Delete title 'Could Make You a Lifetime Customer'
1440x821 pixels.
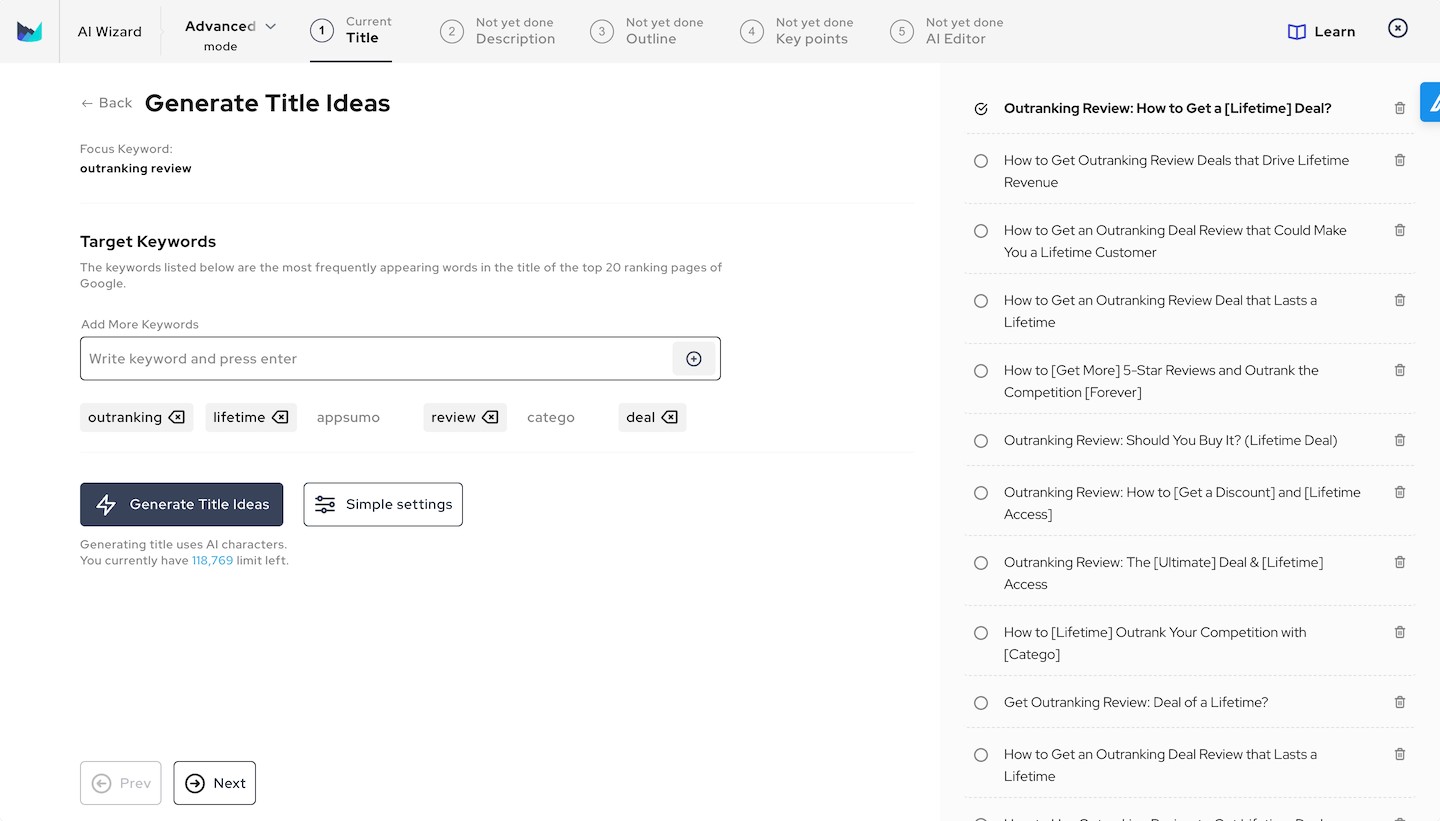click(x=1400, y=230)
